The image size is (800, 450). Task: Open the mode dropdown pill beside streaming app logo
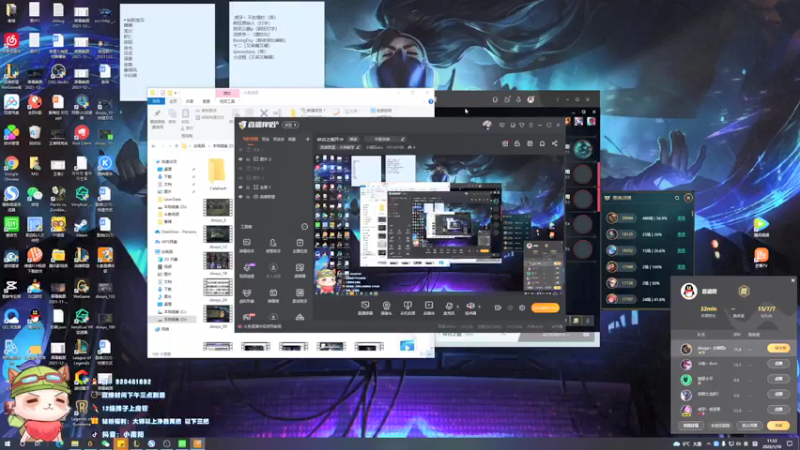(290, 125)
